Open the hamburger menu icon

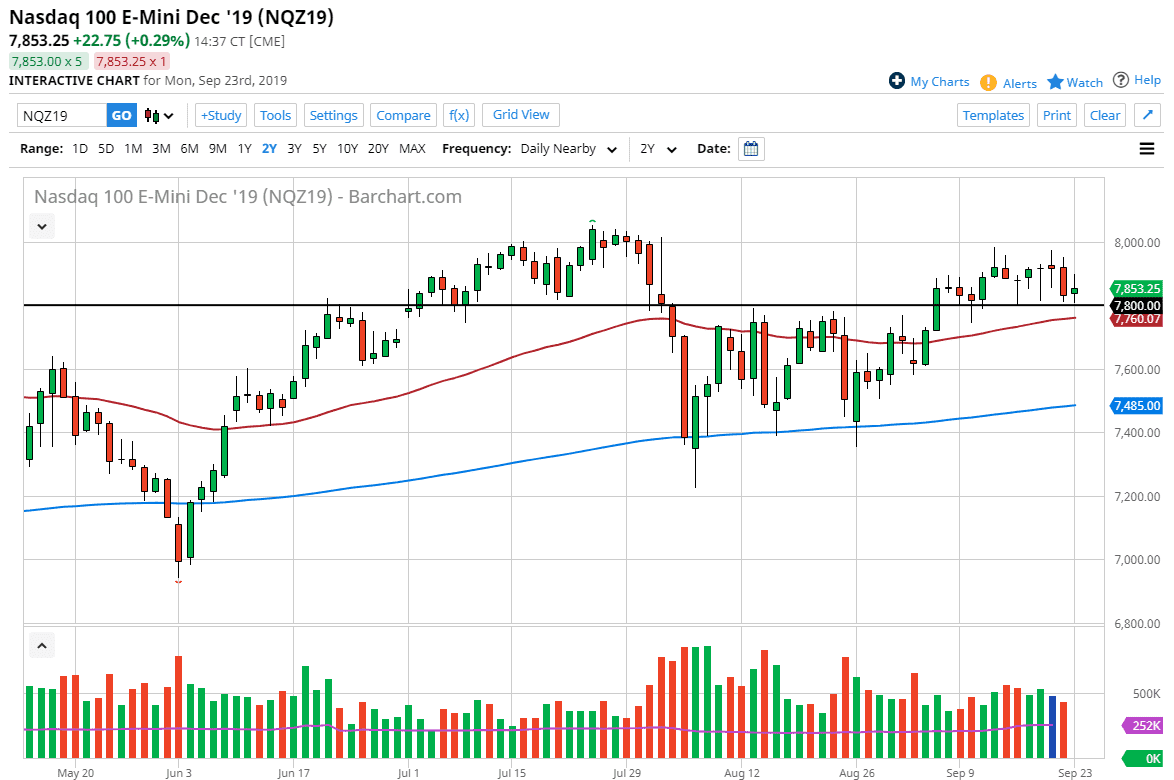[1147, 149]
